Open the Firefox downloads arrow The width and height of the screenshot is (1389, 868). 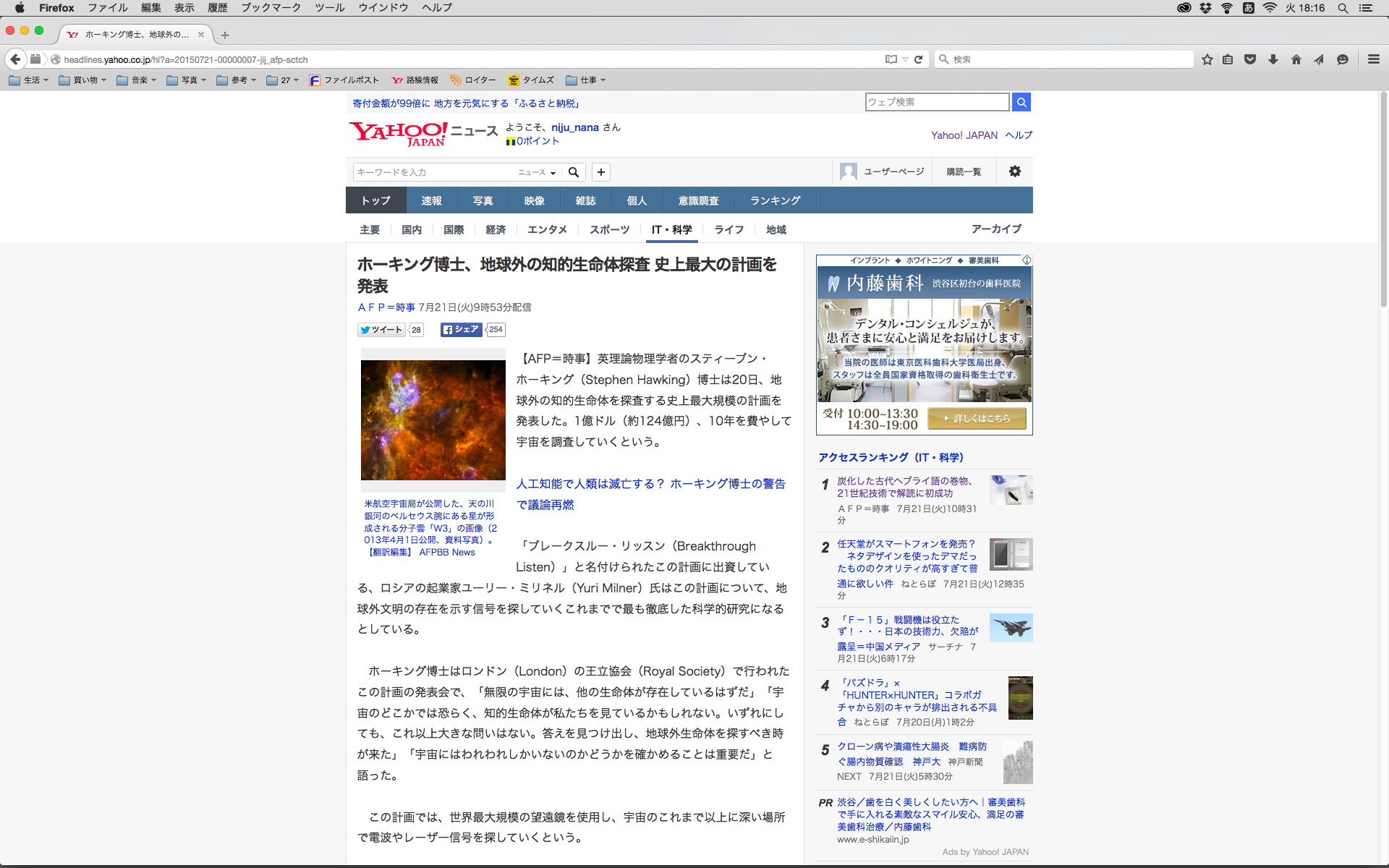(x=1273, y=59)
